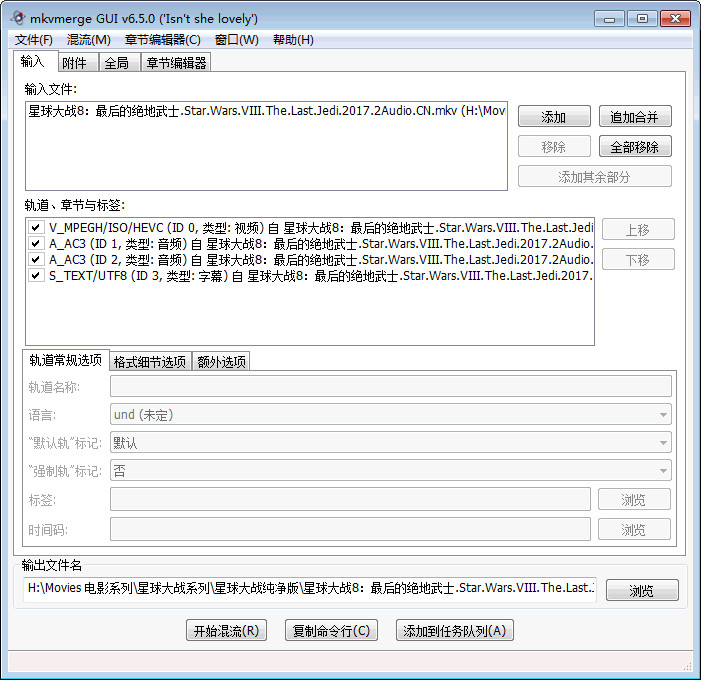Disable the S_TEXT/UTF8 subtitle track checkbox
This screenshot has height=680, width=701.
click(x=36, y=275)
